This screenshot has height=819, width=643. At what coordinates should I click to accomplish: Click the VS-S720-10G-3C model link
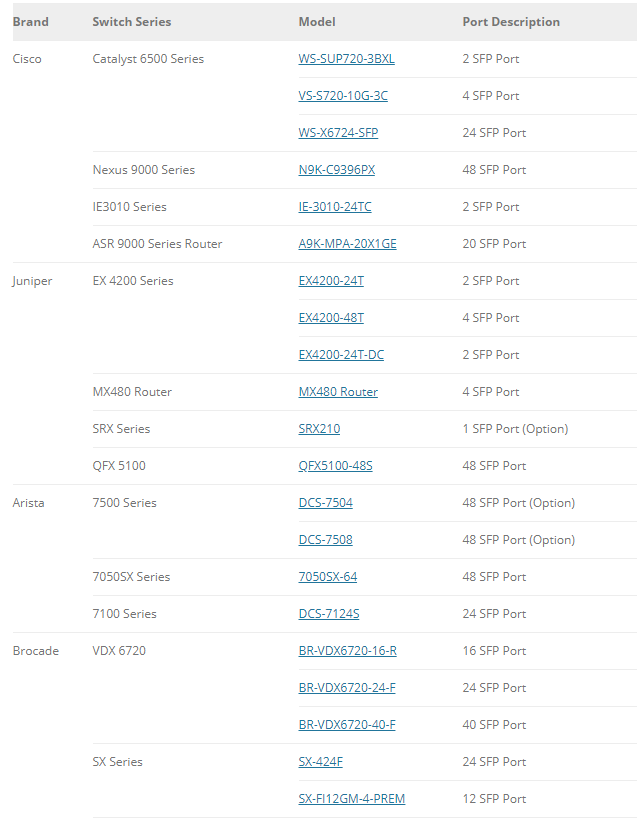[343, 96]
